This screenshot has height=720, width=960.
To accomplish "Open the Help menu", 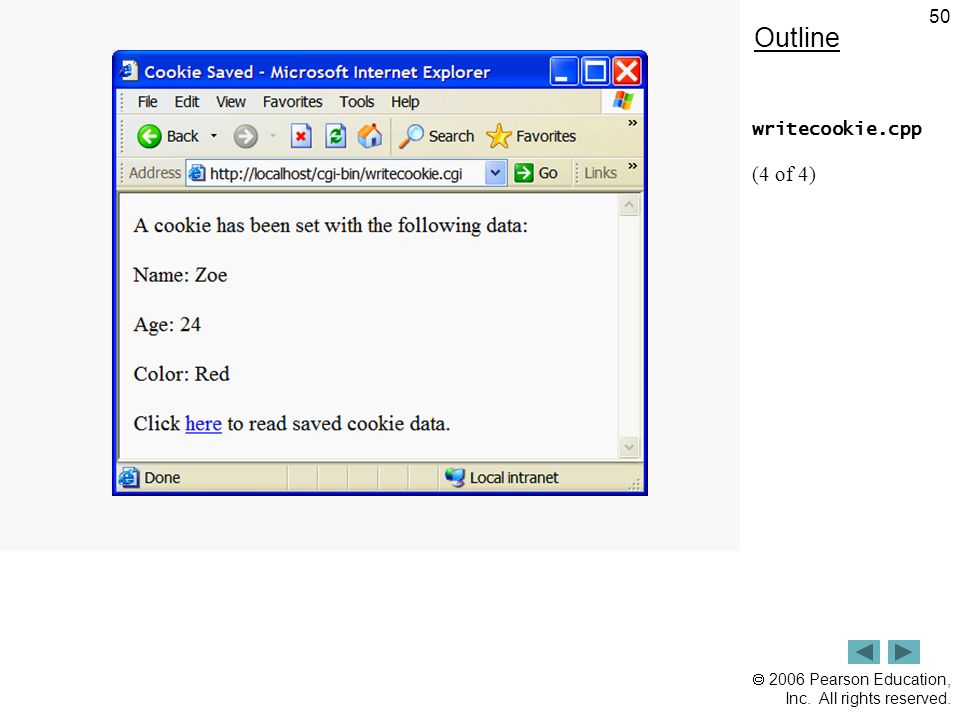I will 405,102.
